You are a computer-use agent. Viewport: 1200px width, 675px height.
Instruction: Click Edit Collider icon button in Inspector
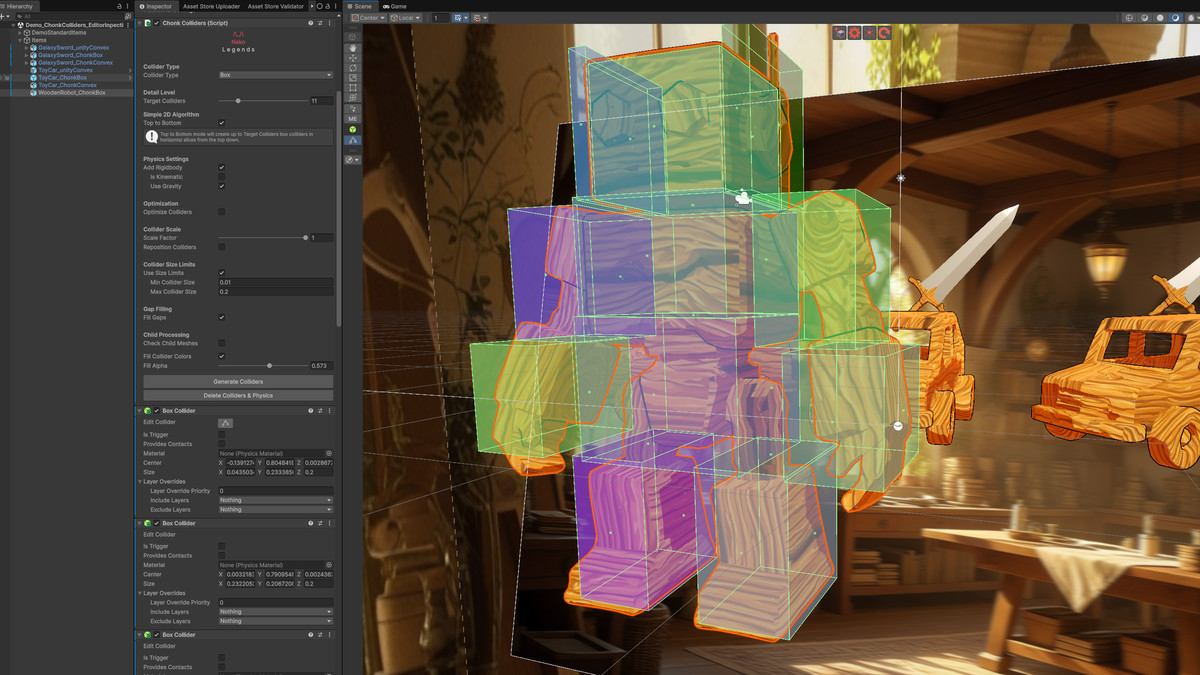point(226,422)
